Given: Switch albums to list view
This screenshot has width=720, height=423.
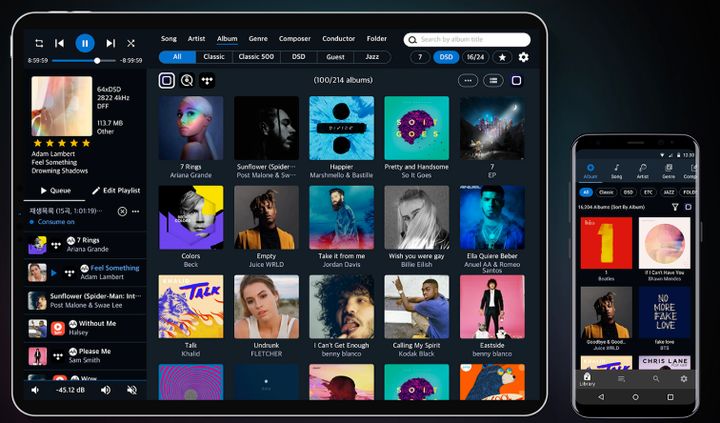Looking at the screenshot, I should click(492, 80).
